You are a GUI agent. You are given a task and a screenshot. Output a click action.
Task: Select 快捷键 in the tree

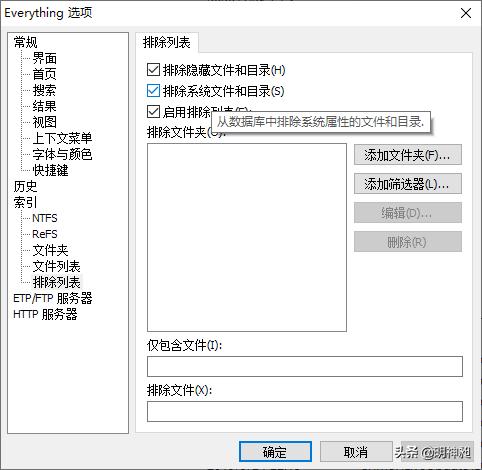pyautogui.click(x=51, y=170)
